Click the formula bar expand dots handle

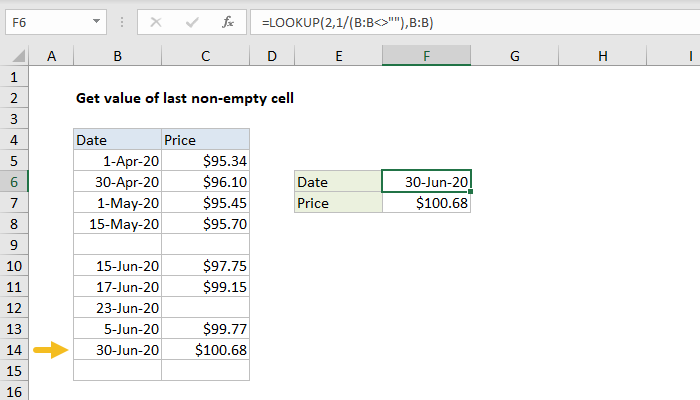point(122,22)
